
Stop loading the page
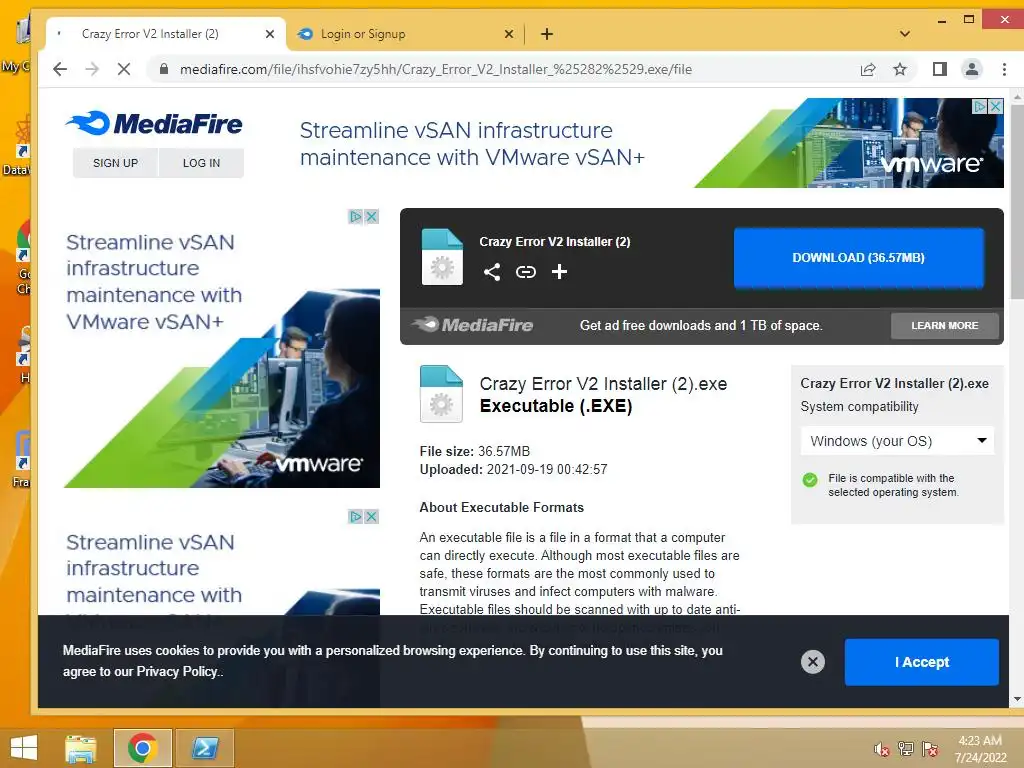point(123,69)
